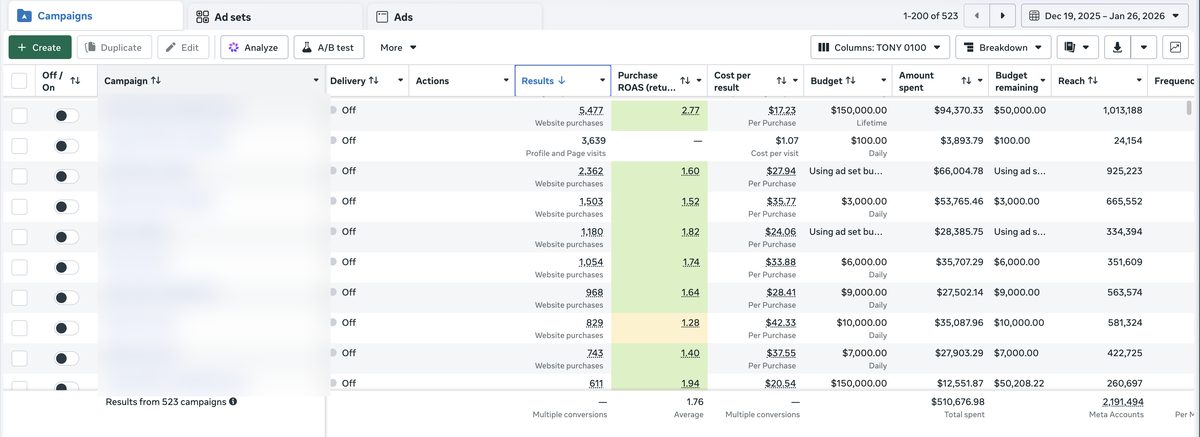Switch to the Ad sets tab
Screen dimensions: 1200x437
coord(275,16)
